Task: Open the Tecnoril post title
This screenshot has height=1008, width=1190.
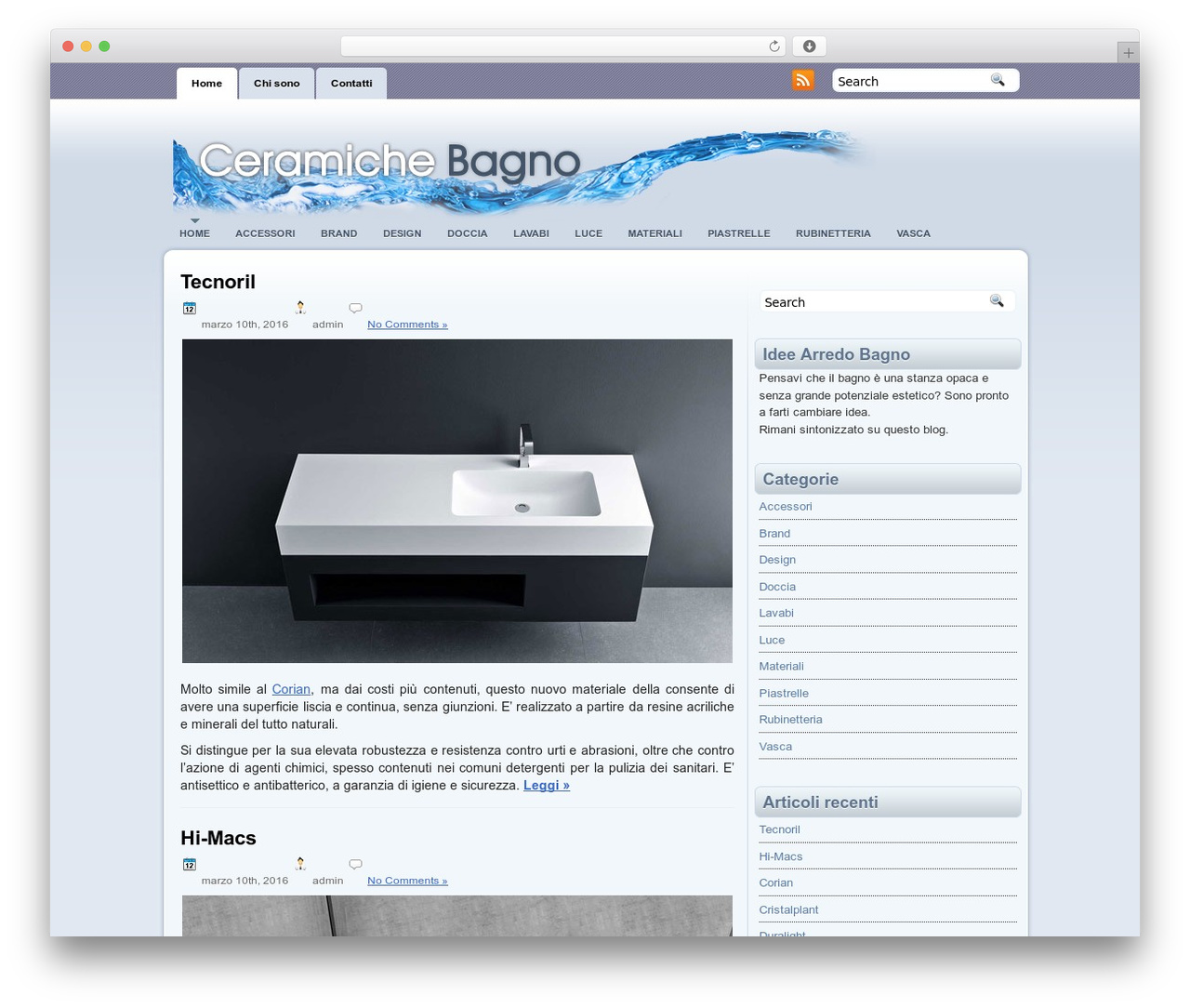Action: 218,282
